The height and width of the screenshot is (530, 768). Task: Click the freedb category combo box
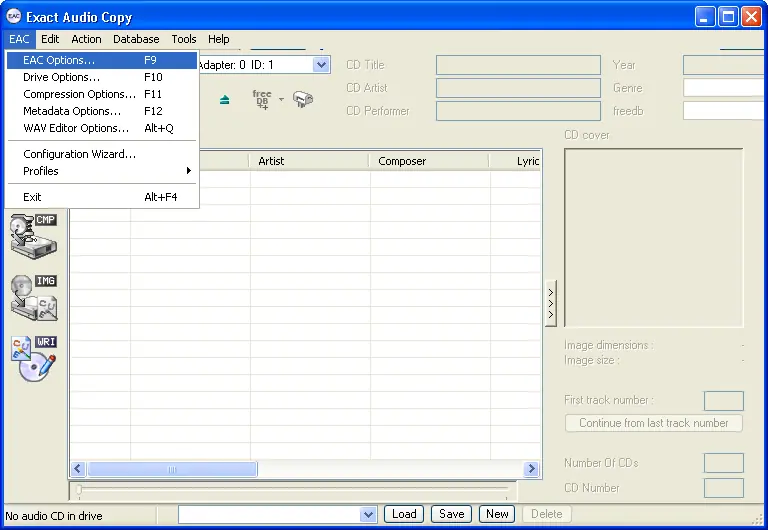coord(725,111)
